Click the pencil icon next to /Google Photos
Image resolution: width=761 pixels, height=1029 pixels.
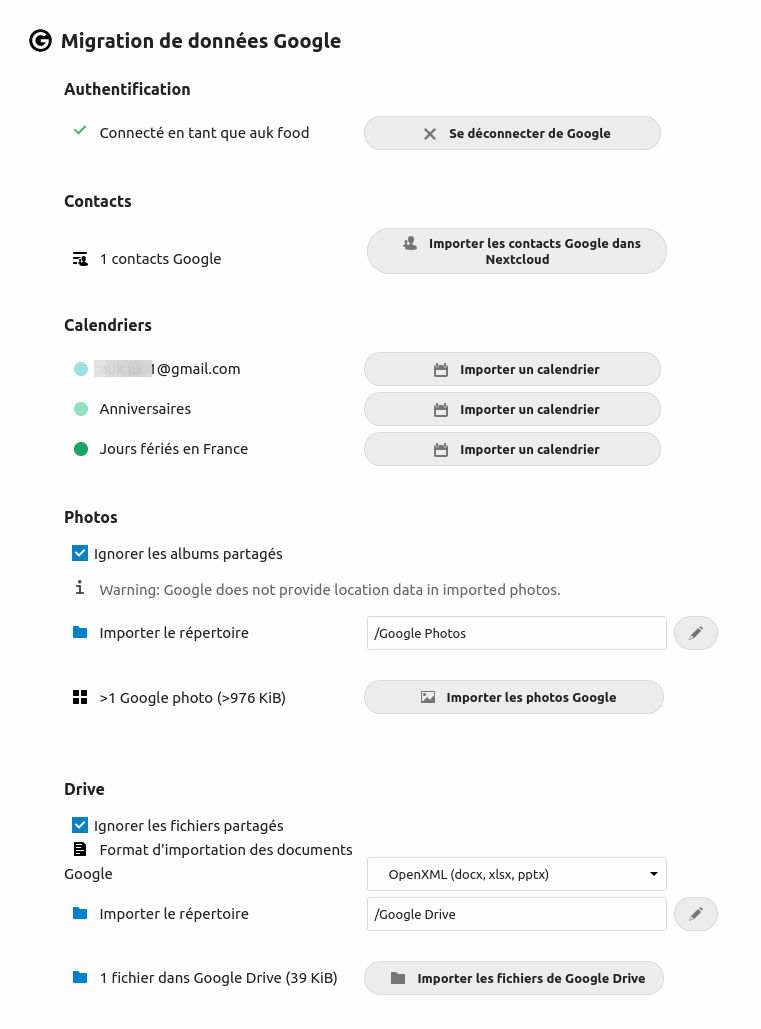[696, 633]
